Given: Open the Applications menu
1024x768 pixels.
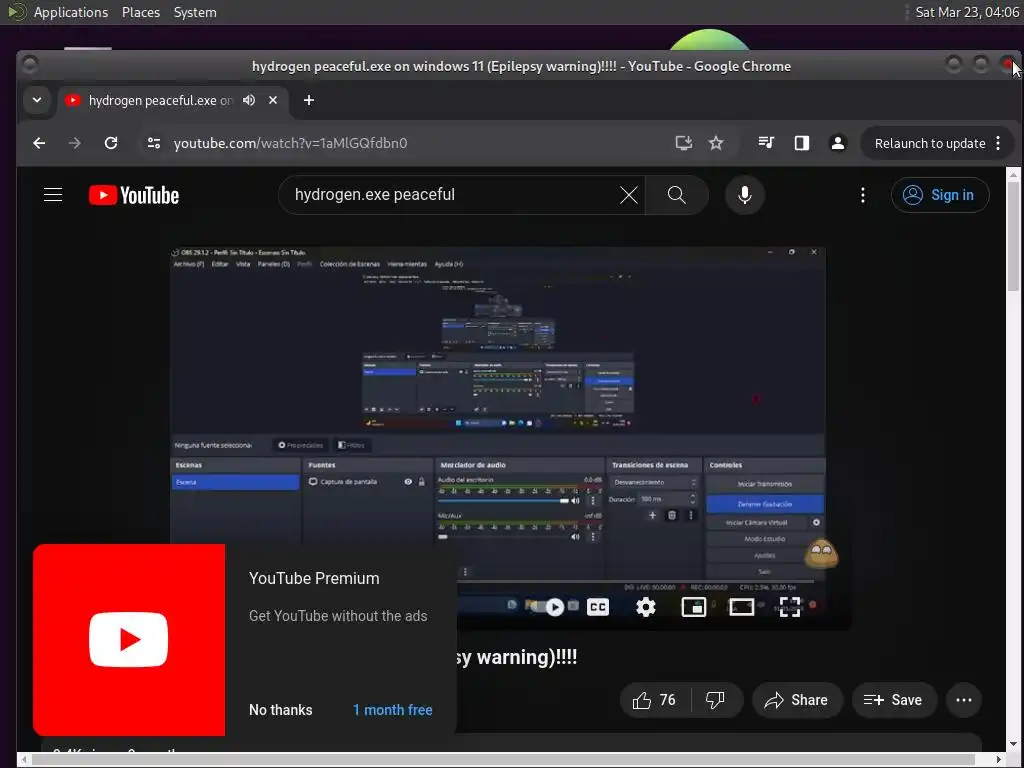Looking at the screenshot, I should pyautogui.click(x=71, y=12).
